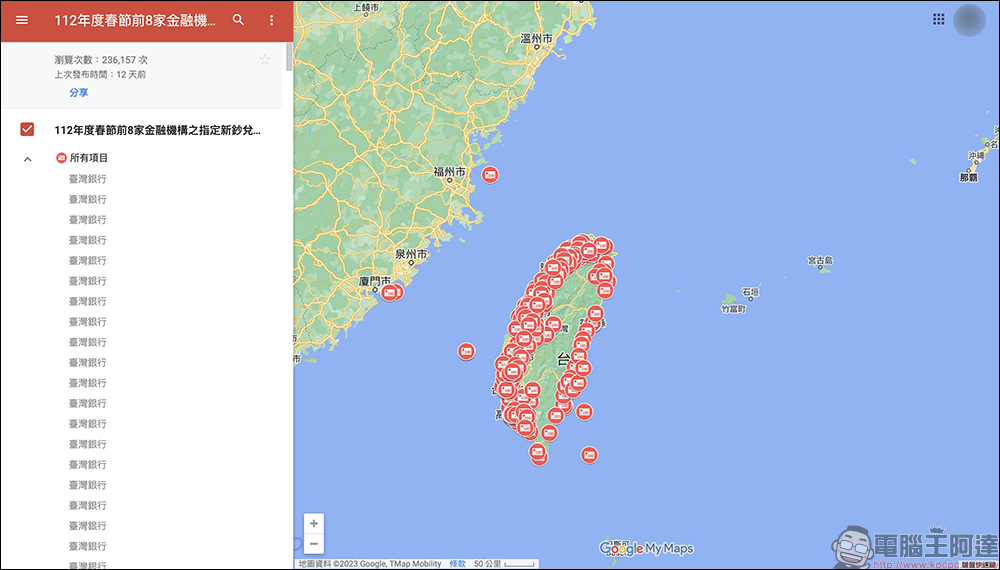This screenshot has width=1000, height=570.
Task: Select the offshore island marker nearest Taiwan's southeast coast
Action: [x=584, y=412]
